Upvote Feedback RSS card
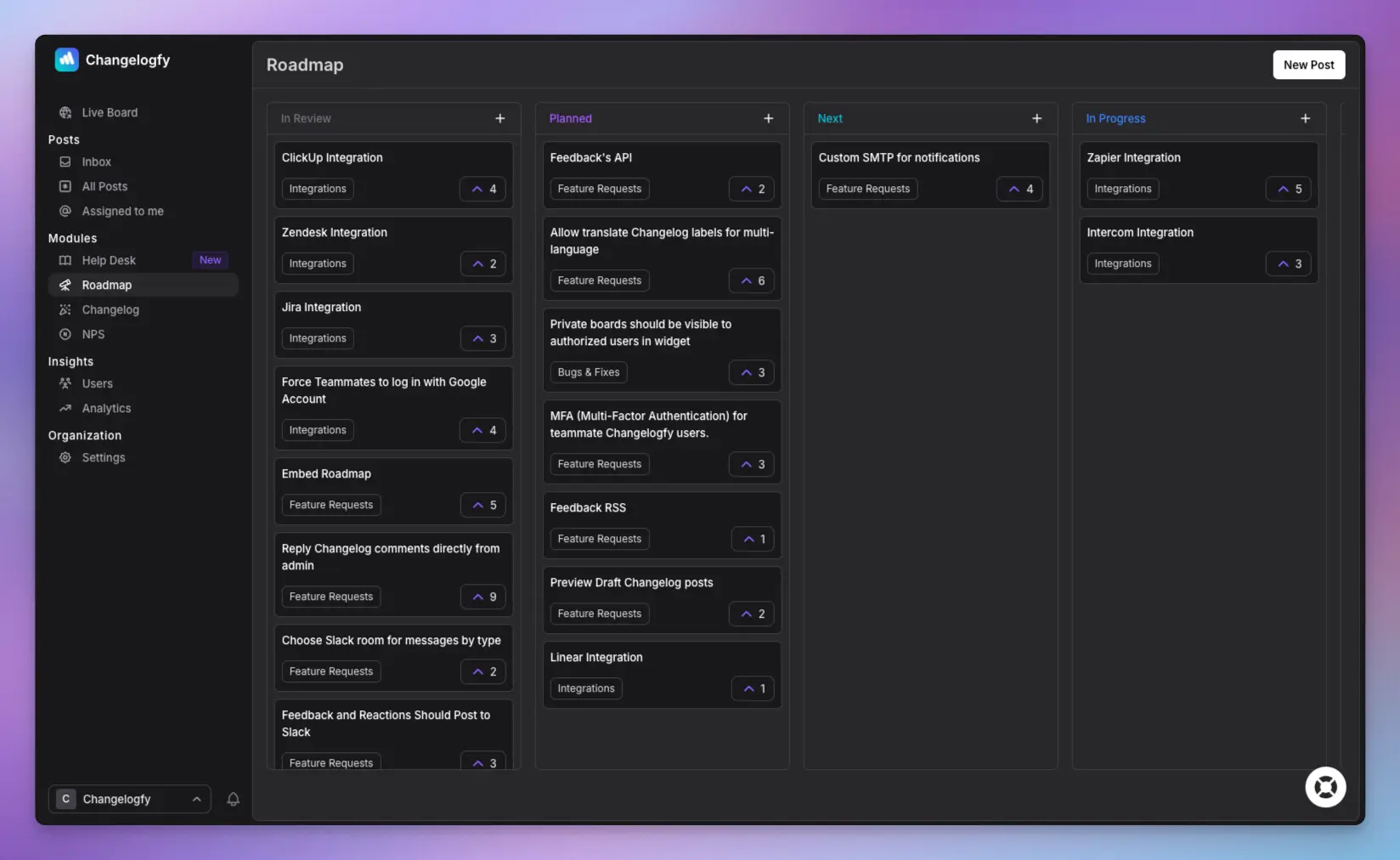1400x860 pixels. (754, 539)
